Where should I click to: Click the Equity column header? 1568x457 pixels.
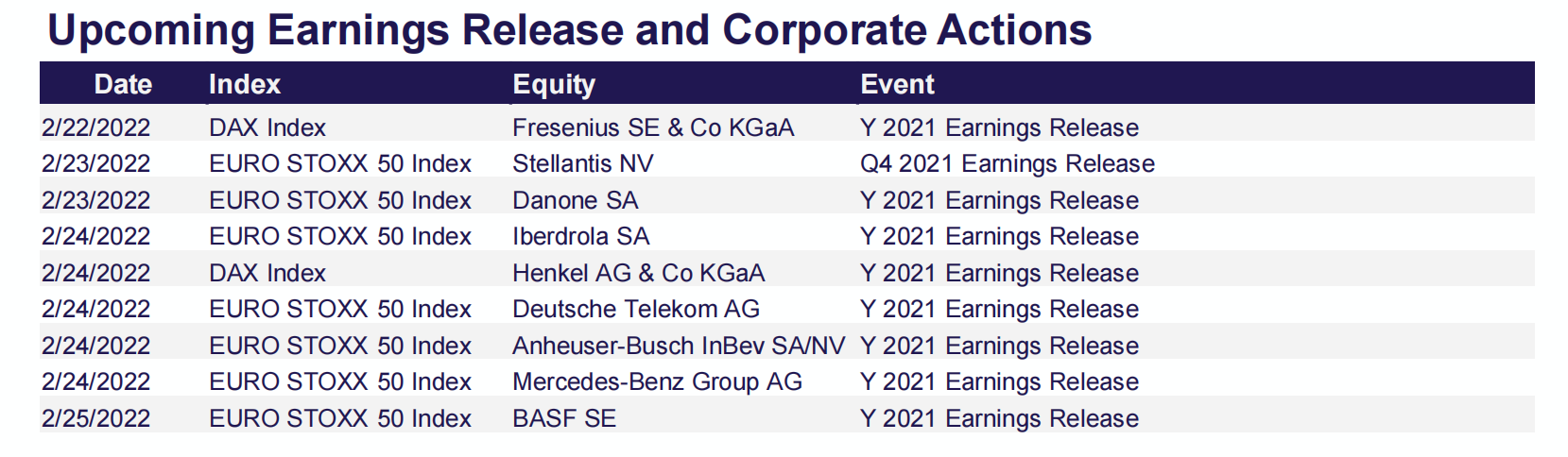[554, 84]
